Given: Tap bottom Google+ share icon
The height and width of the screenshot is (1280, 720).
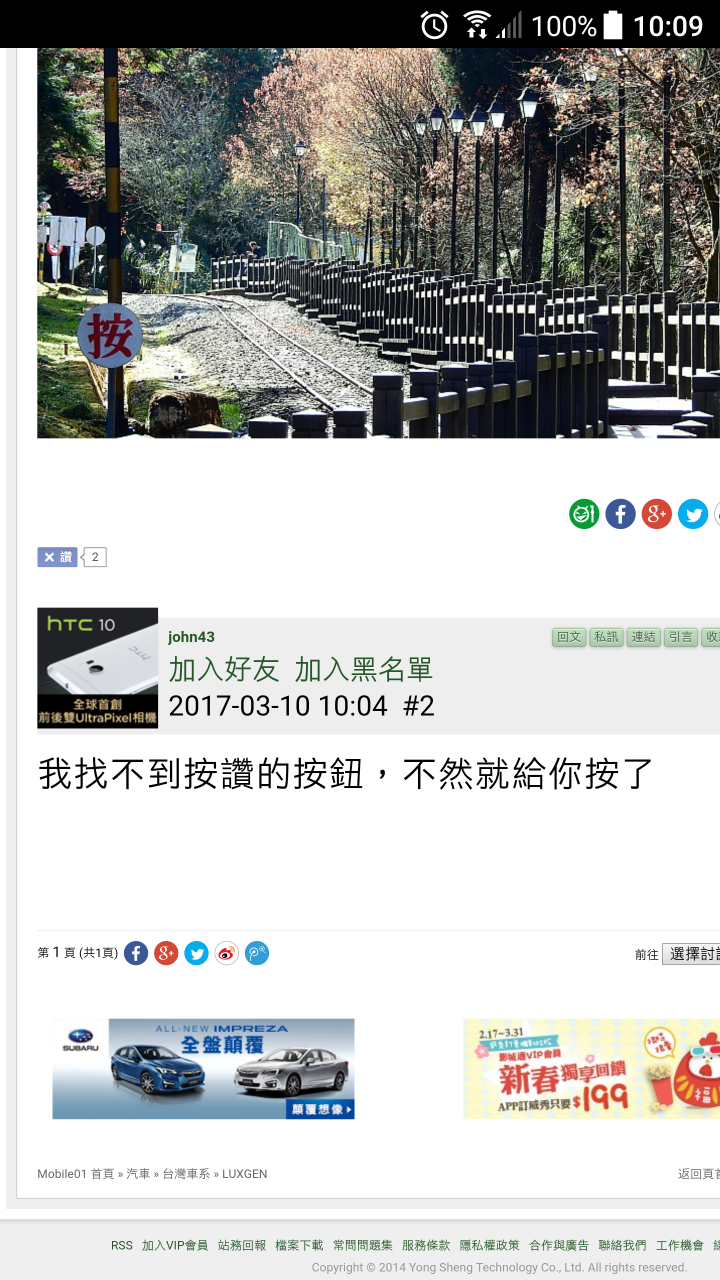Looking at the screenshot, I should click(166, 953).
